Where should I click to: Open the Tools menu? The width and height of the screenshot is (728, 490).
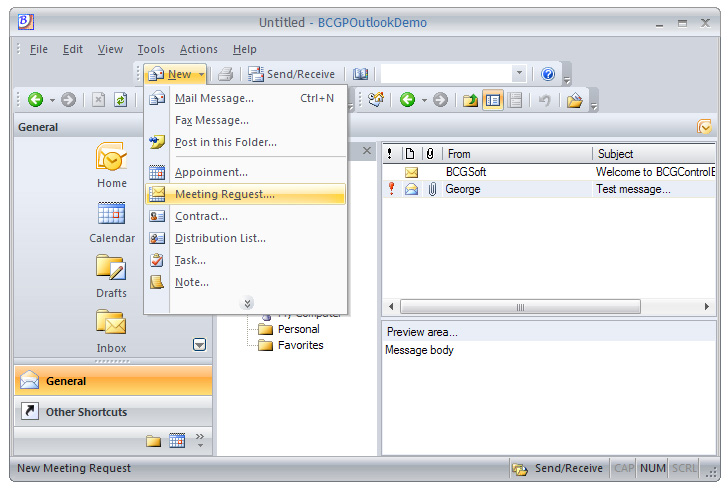click(x=151, y=49)
